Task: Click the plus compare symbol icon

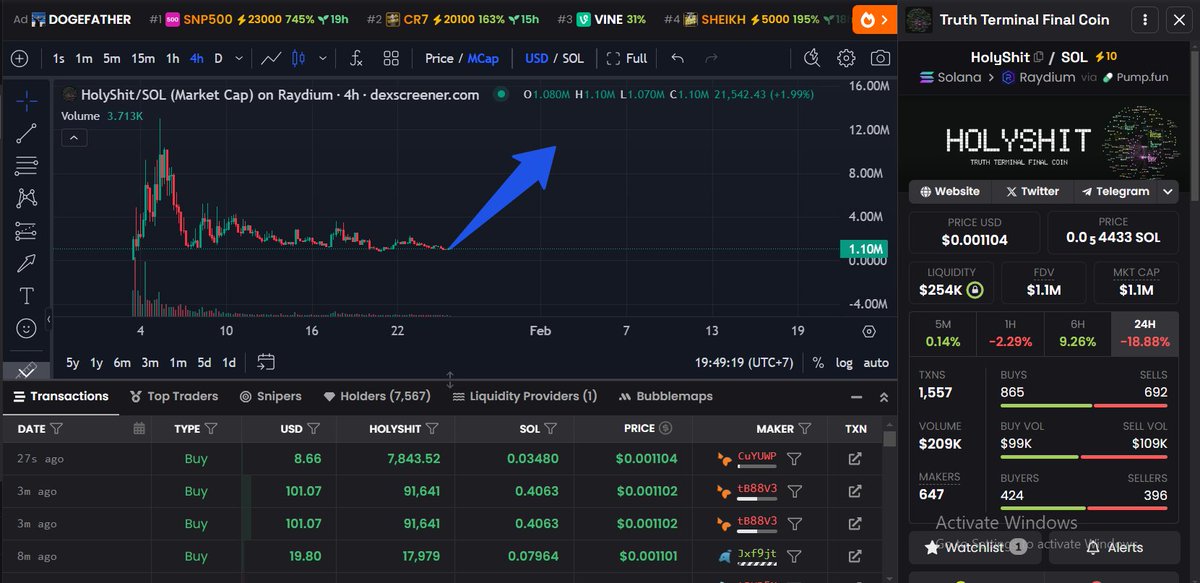Action: pyautogui.click(x=20, y=58)
